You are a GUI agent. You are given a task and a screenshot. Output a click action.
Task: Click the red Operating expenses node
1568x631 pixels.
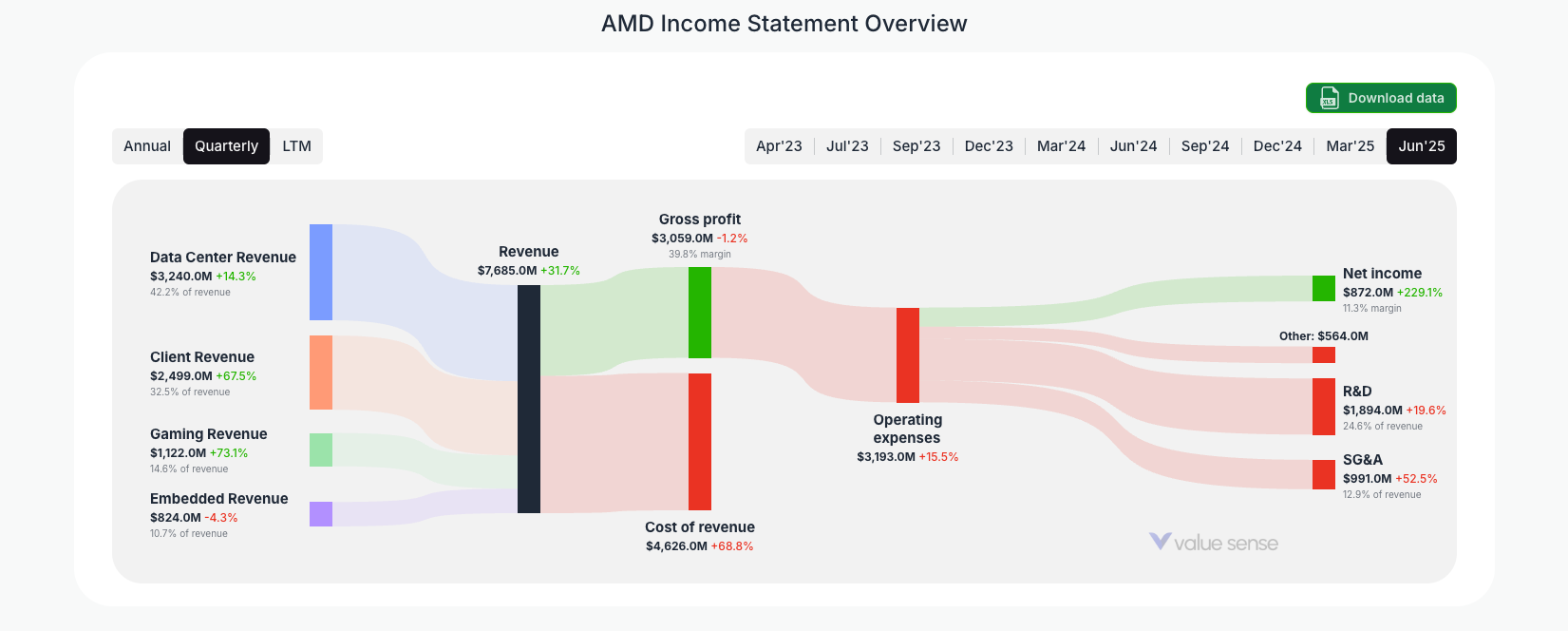(908, 356)
